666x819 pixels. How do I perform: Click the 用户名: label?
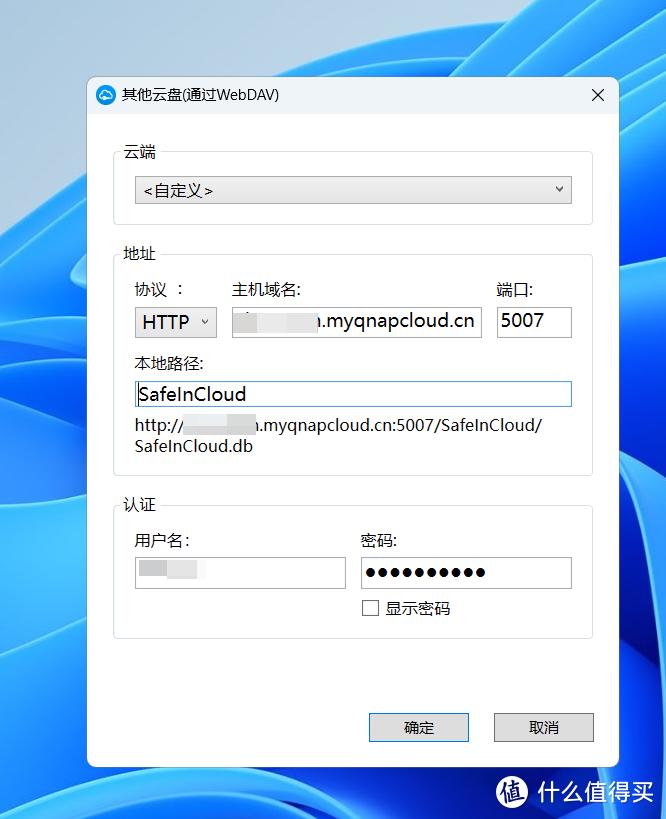tap(162, 540)
